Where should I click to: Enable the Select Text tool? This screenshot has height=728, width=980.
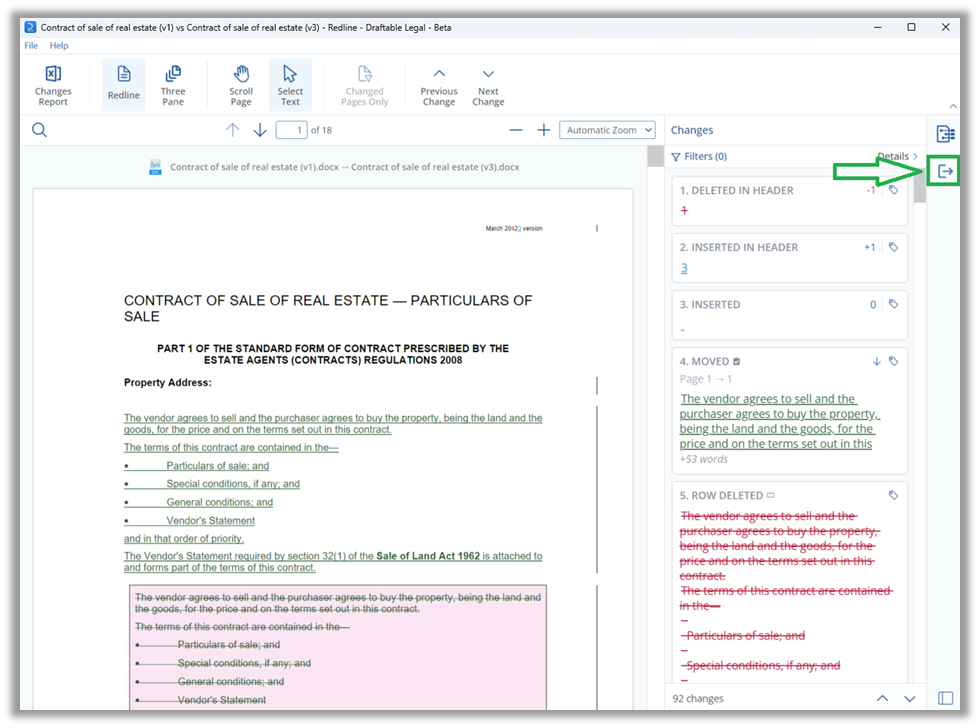point(290,84)
